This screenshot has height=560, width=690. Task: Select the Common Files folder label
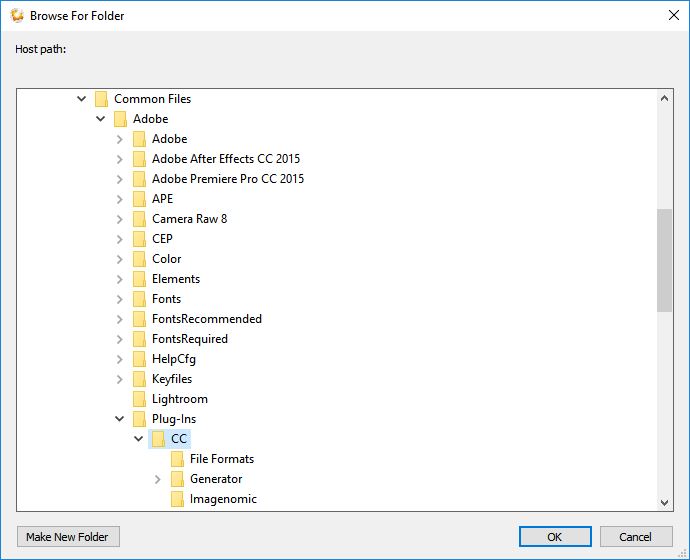pyautogui.click(x=152, y=99)
